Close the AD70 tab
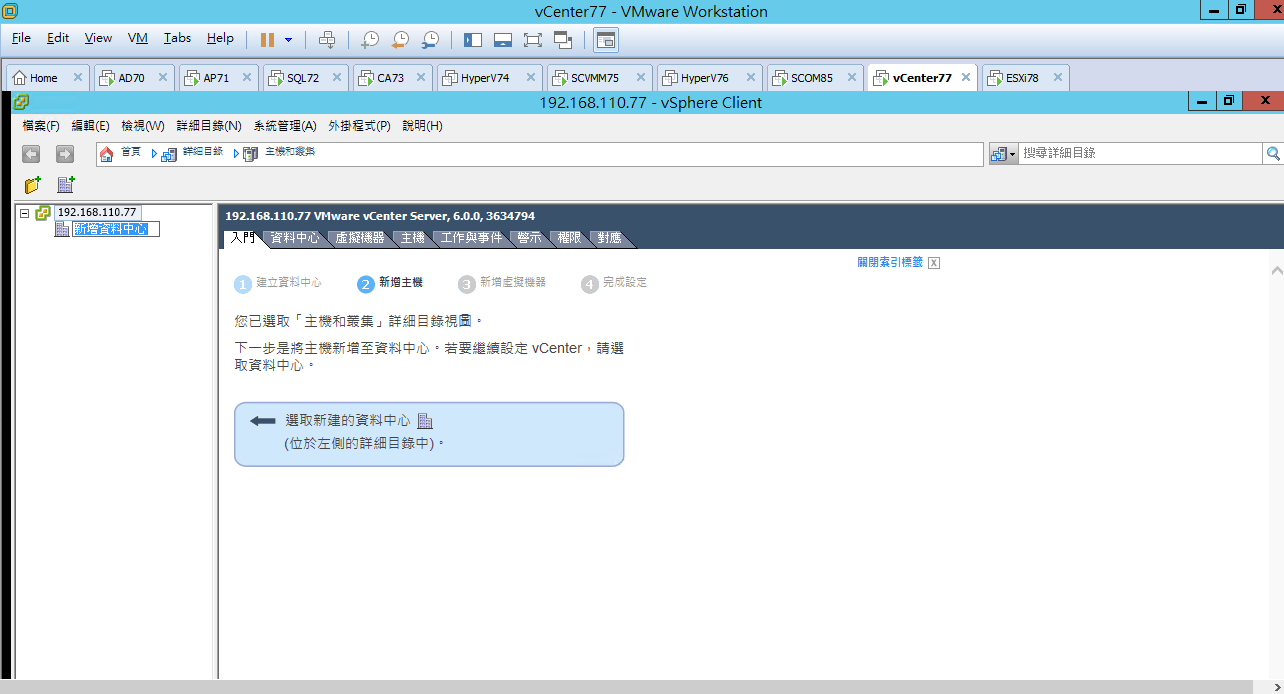 tap(164, 77)
